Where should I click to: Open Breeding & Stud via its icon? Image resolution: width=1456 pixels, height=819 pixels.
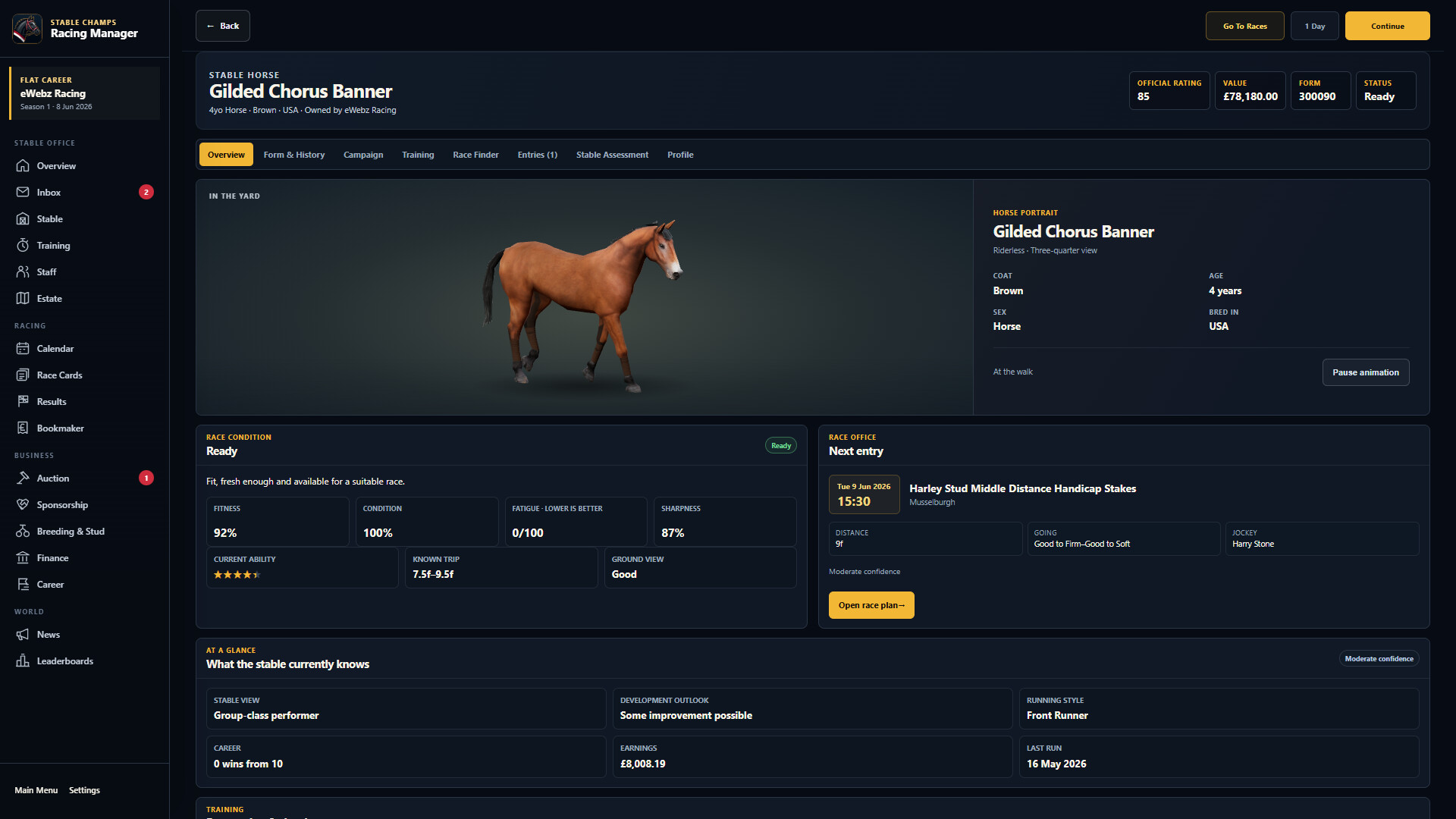coord(23,531)
